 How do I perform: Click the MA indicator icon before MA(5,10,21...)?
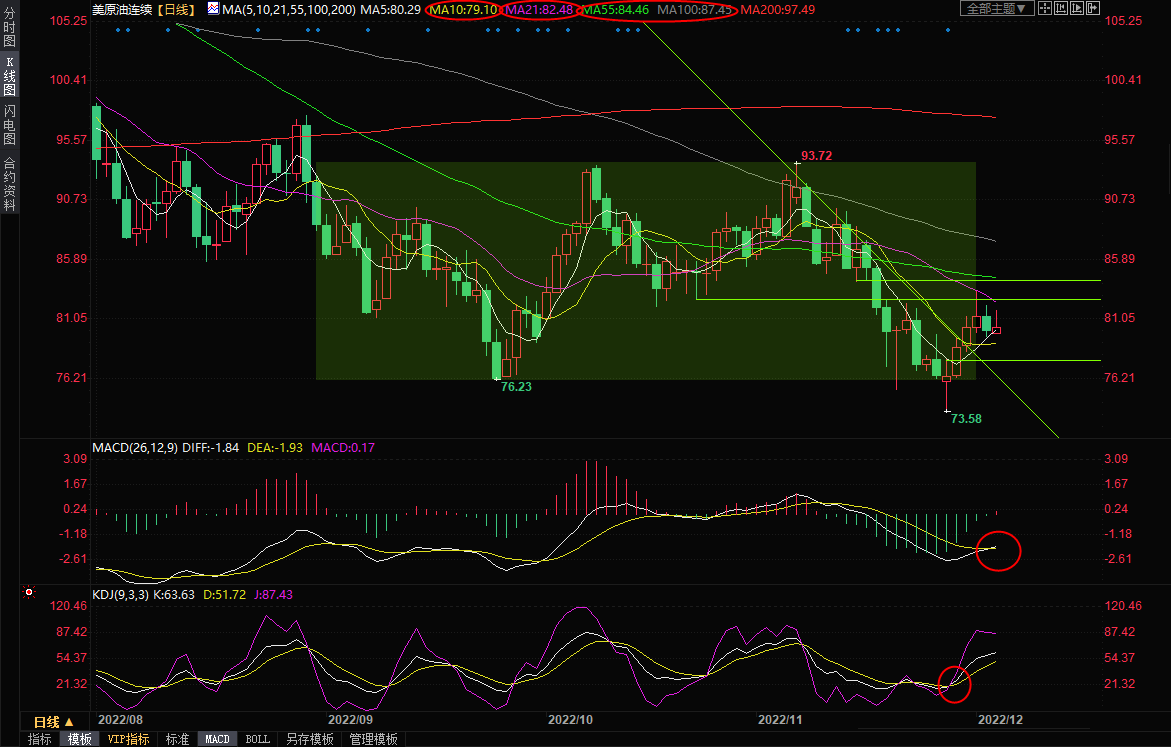[214, 9]
